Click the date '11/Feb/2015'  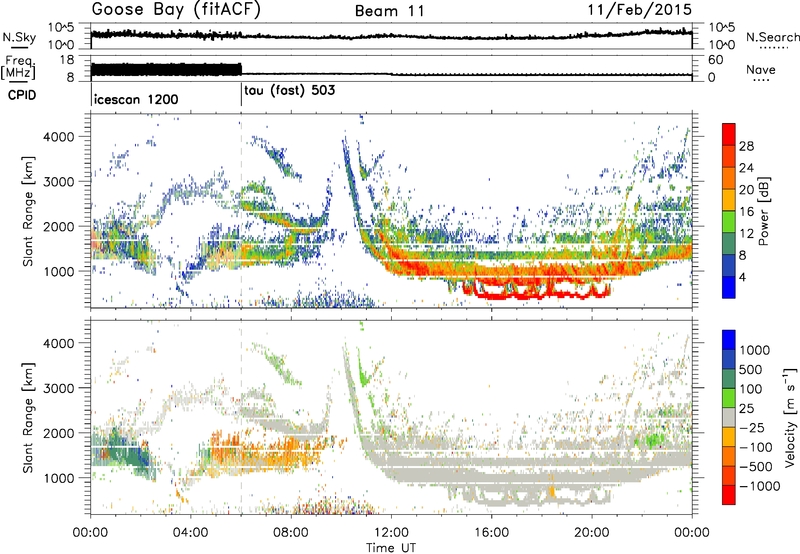pos(640,10)
